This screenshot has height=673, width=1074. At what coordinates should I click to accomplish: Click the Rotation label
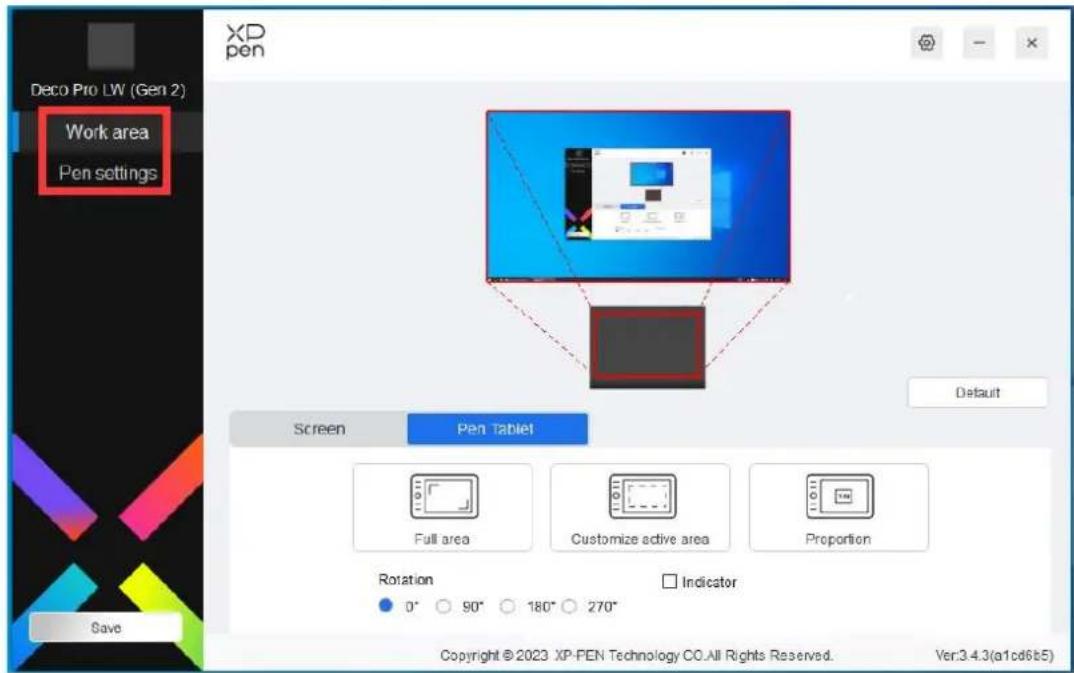405,579
